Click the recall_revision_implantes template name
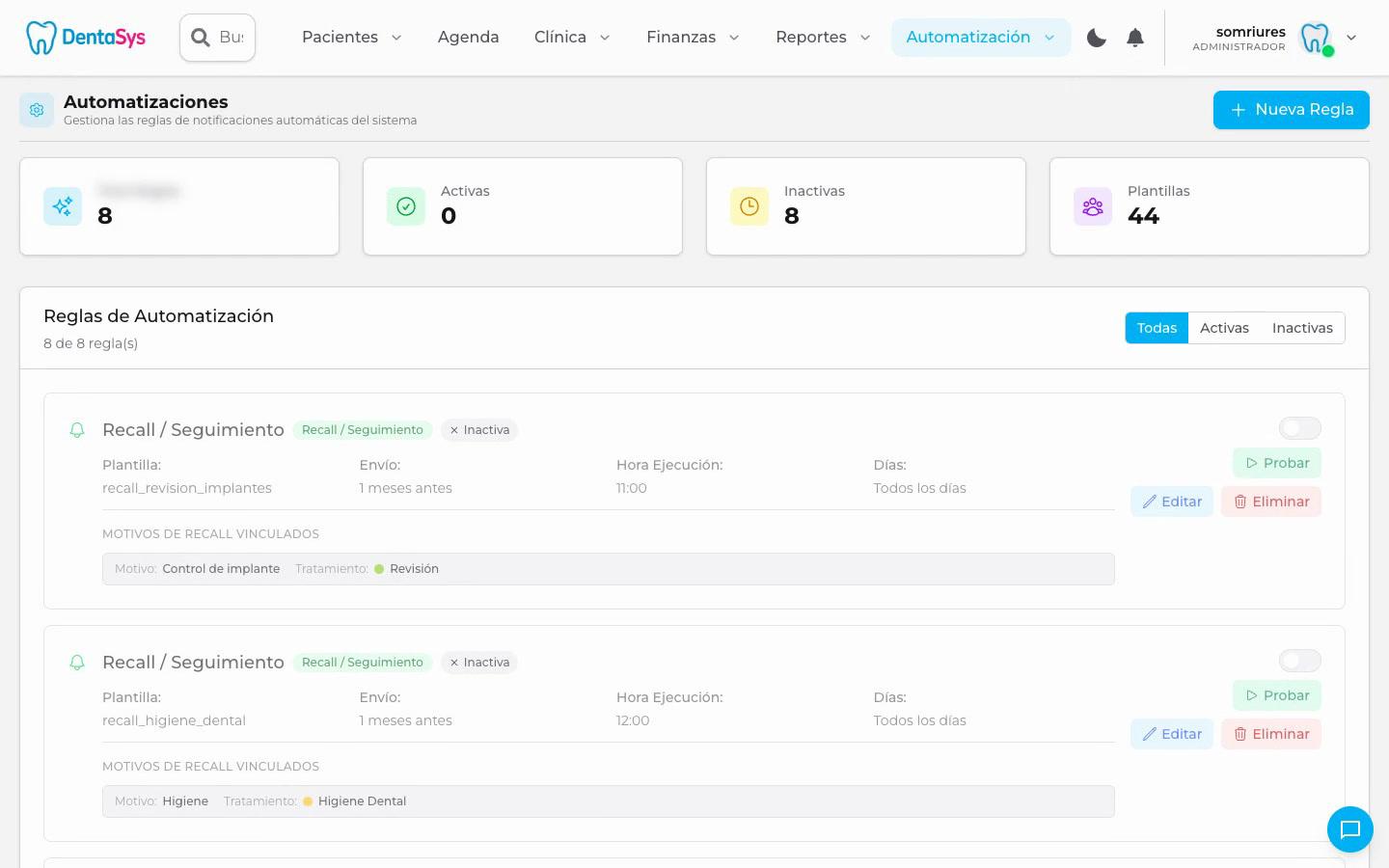Image resolution: width=1389 pixels, height=868 pixels. click(x=187, y=488)
